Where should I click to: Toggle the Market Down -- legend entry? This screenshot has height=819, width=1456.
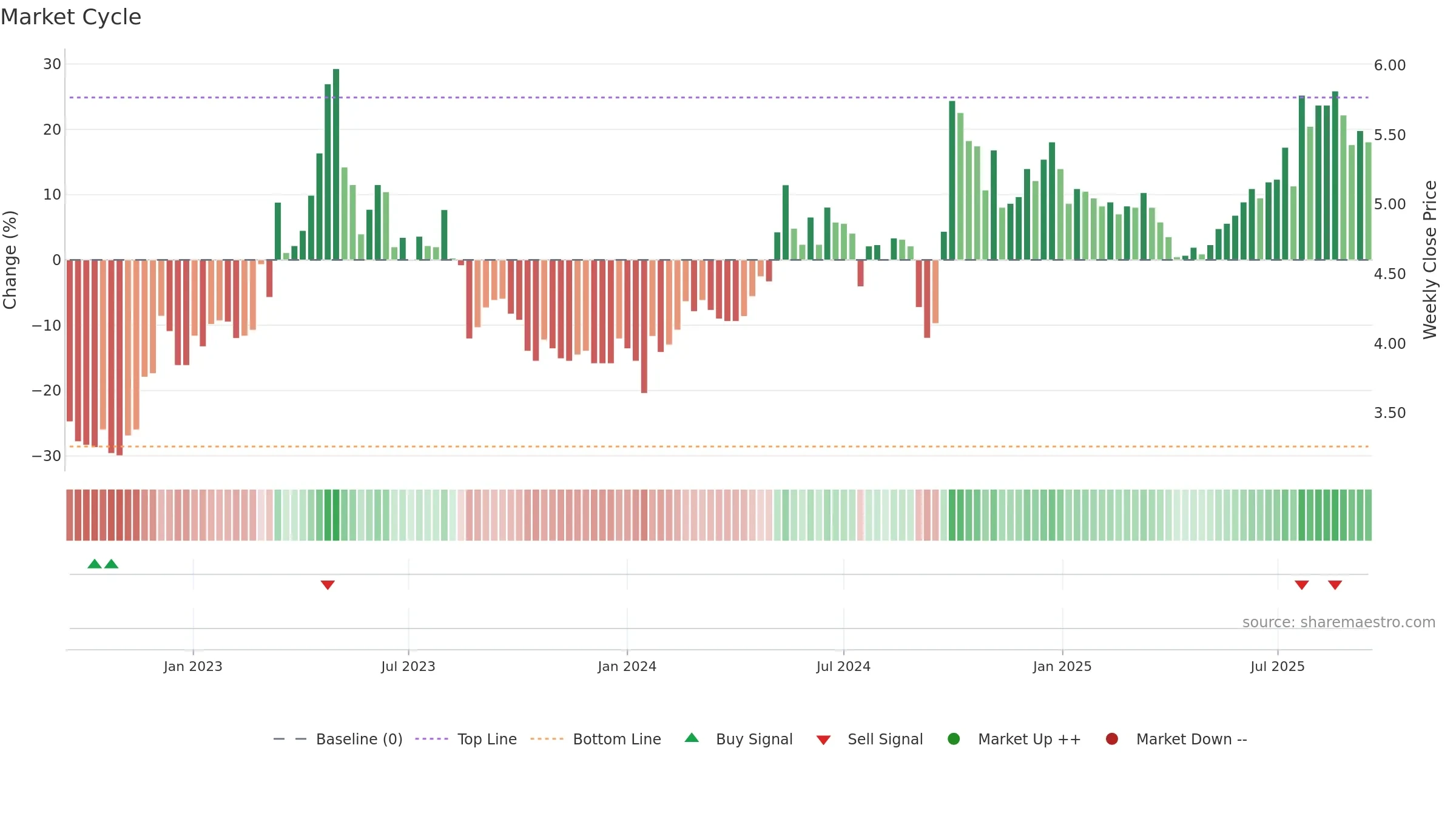(x=1176, y=739)
